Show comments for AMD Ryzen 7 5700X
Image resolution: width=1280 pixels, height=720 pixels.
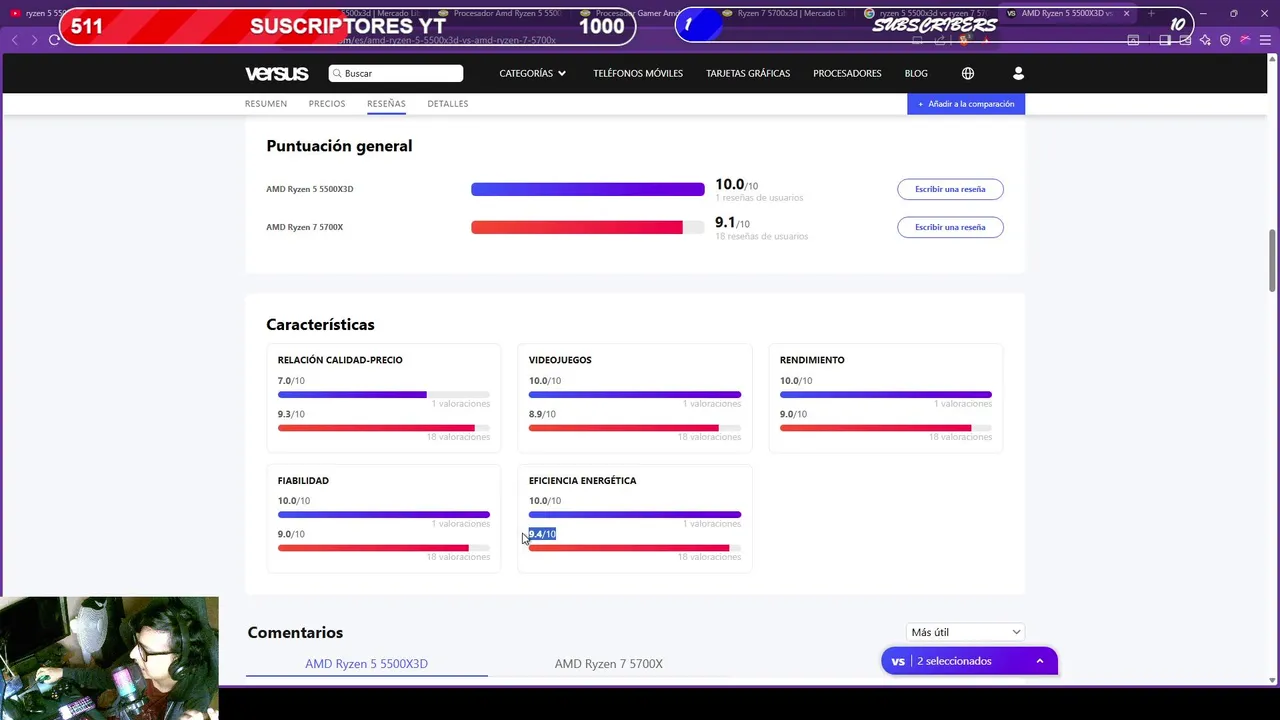pyautogui.click(x=609, y=664)
